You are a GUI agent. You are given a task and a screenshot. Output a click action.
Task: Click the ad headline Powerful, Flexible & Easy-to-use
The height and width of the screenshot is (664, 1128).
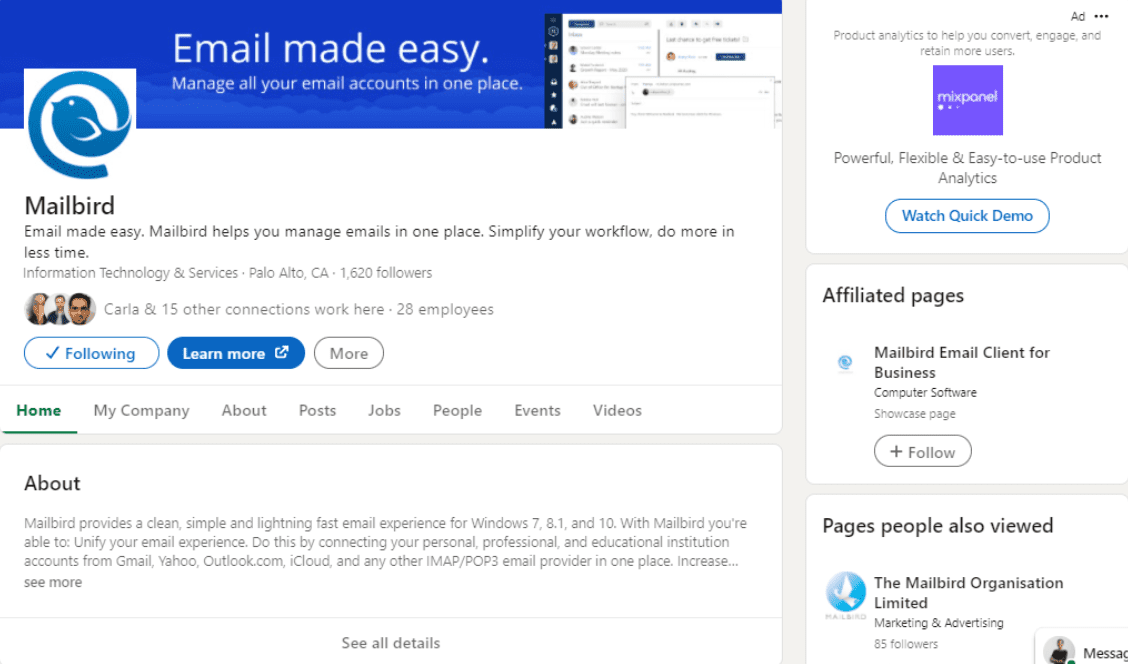pos(967,168)
